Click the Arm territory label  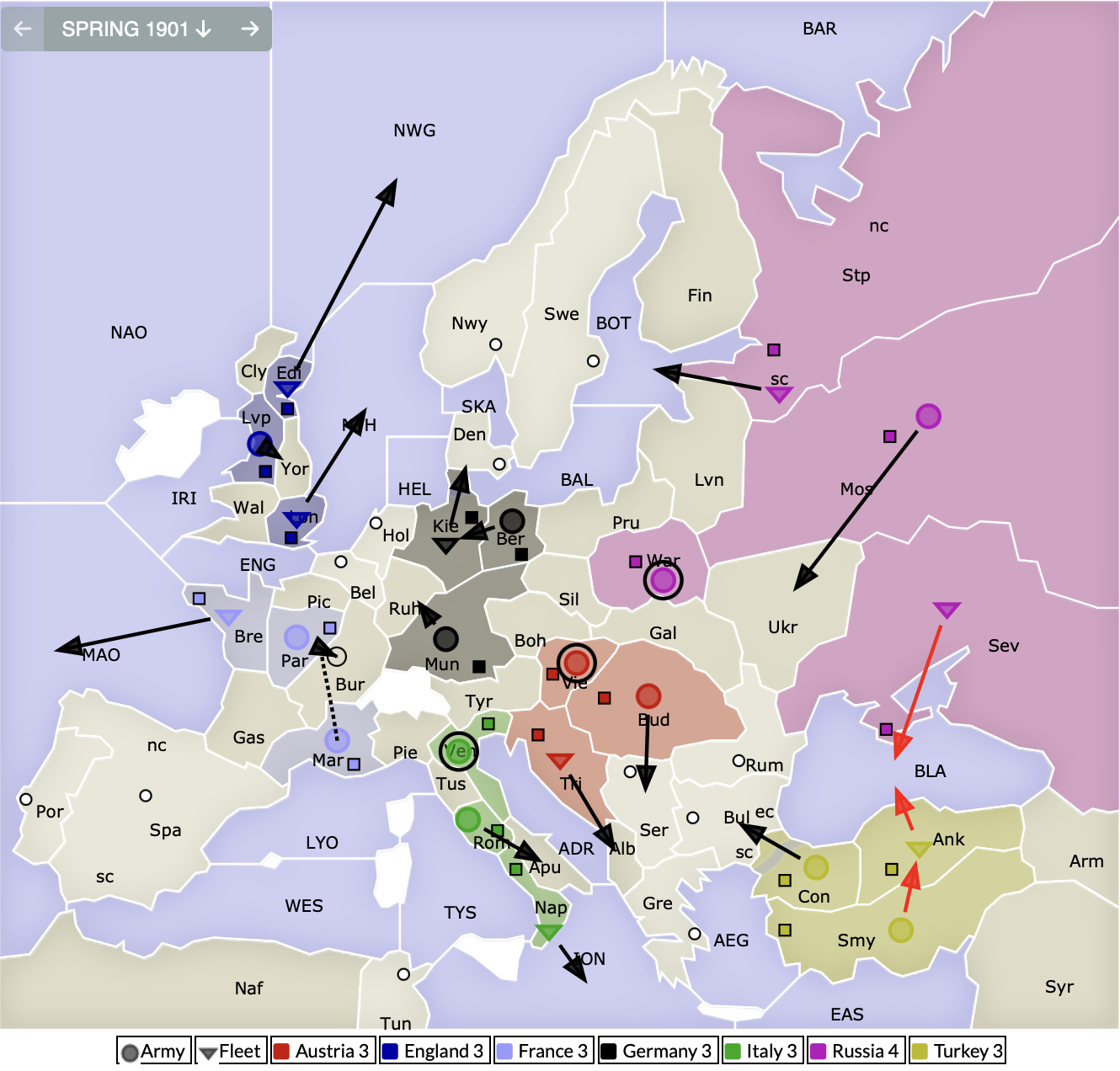point(1086,861)
